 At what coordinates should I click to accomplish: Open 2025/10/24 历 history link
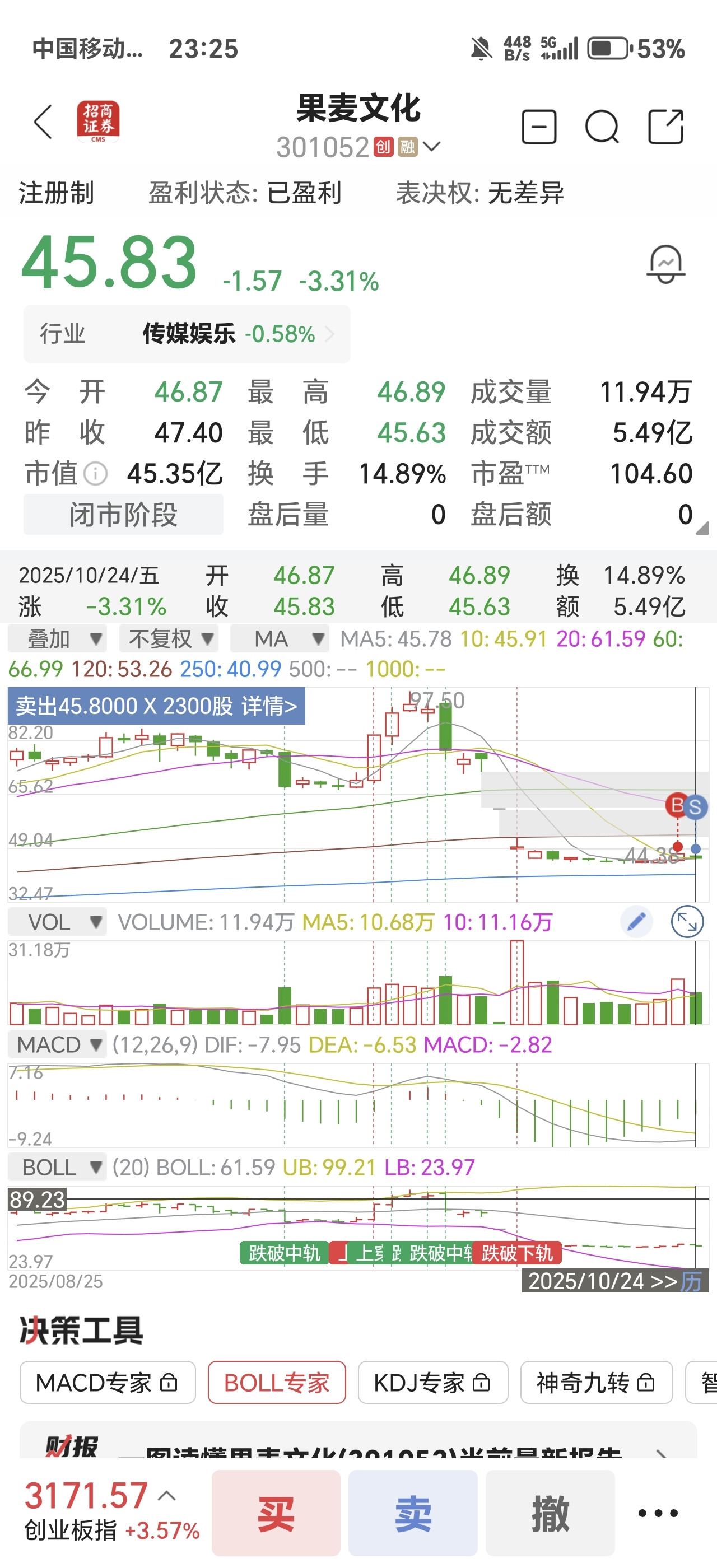tap(616, 1281)
